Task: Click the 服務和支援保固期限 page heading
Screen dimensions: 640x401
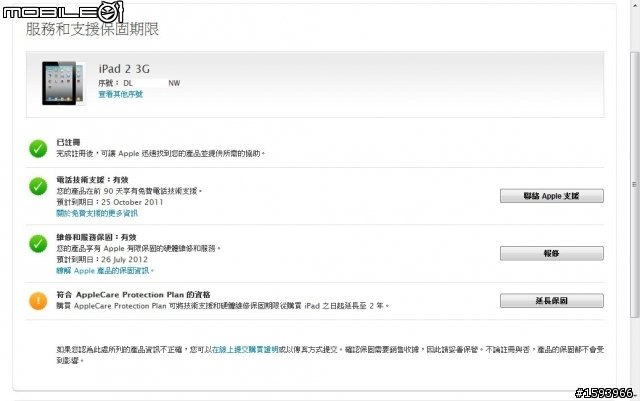Action: point(92,29)
